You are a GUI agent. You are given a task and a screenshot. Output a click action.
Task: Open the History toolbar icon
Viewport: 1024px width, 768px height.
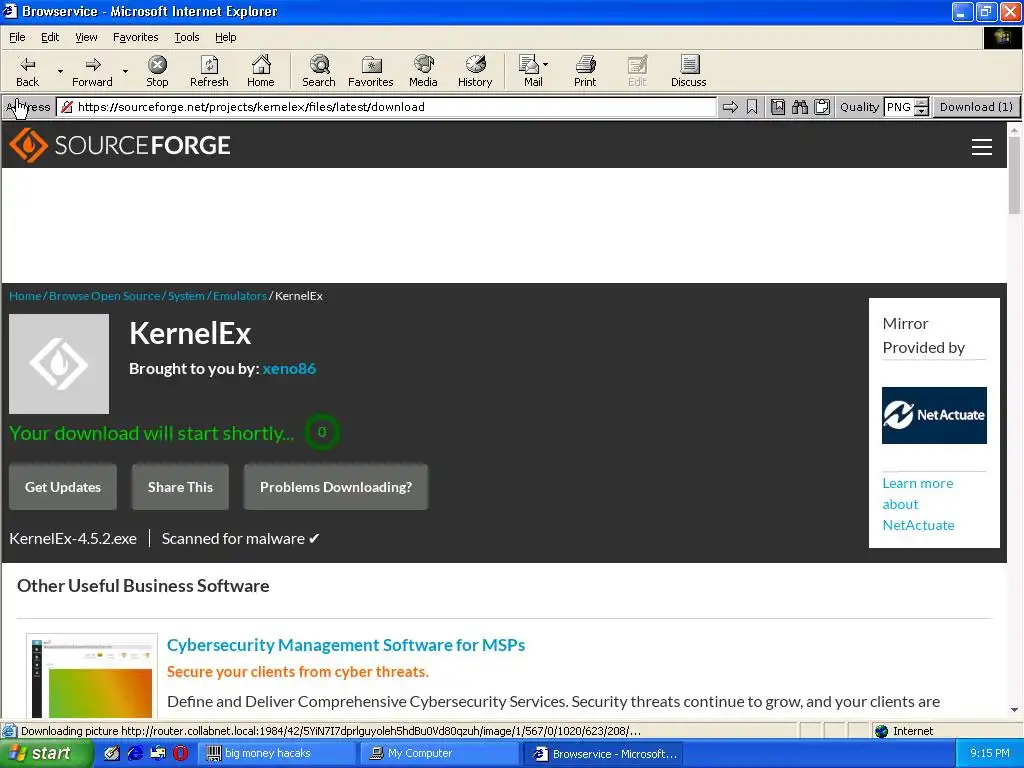click(x=475, y=71)
